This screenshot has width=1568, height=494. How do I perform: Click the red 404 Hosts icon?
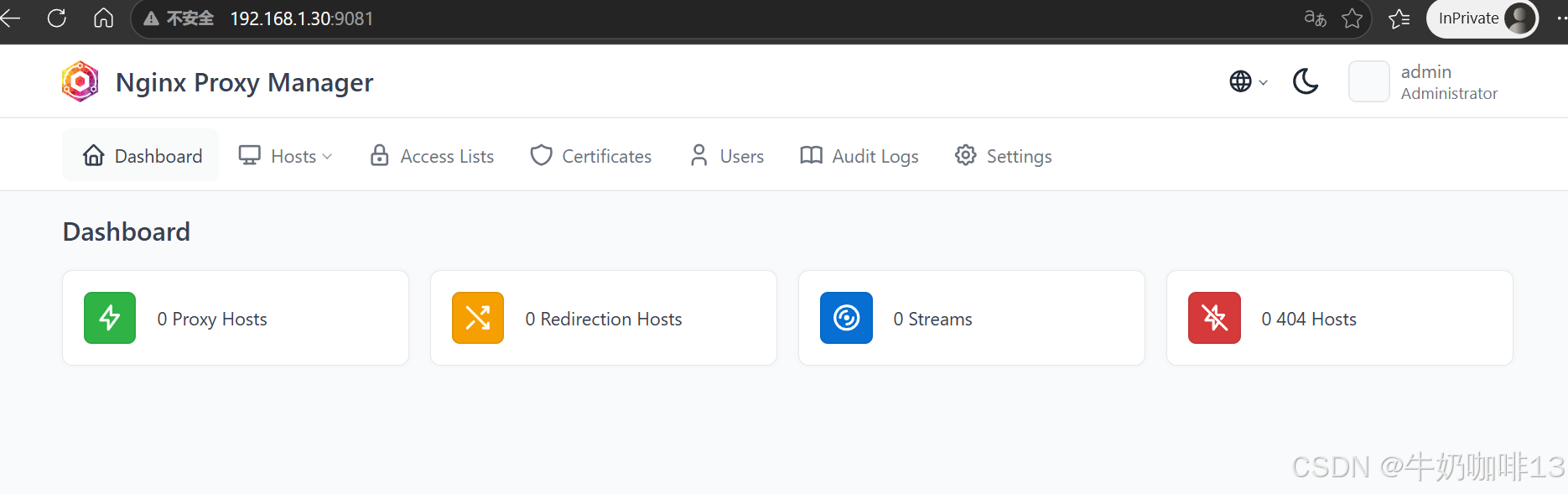click(x=1214, y=318)
